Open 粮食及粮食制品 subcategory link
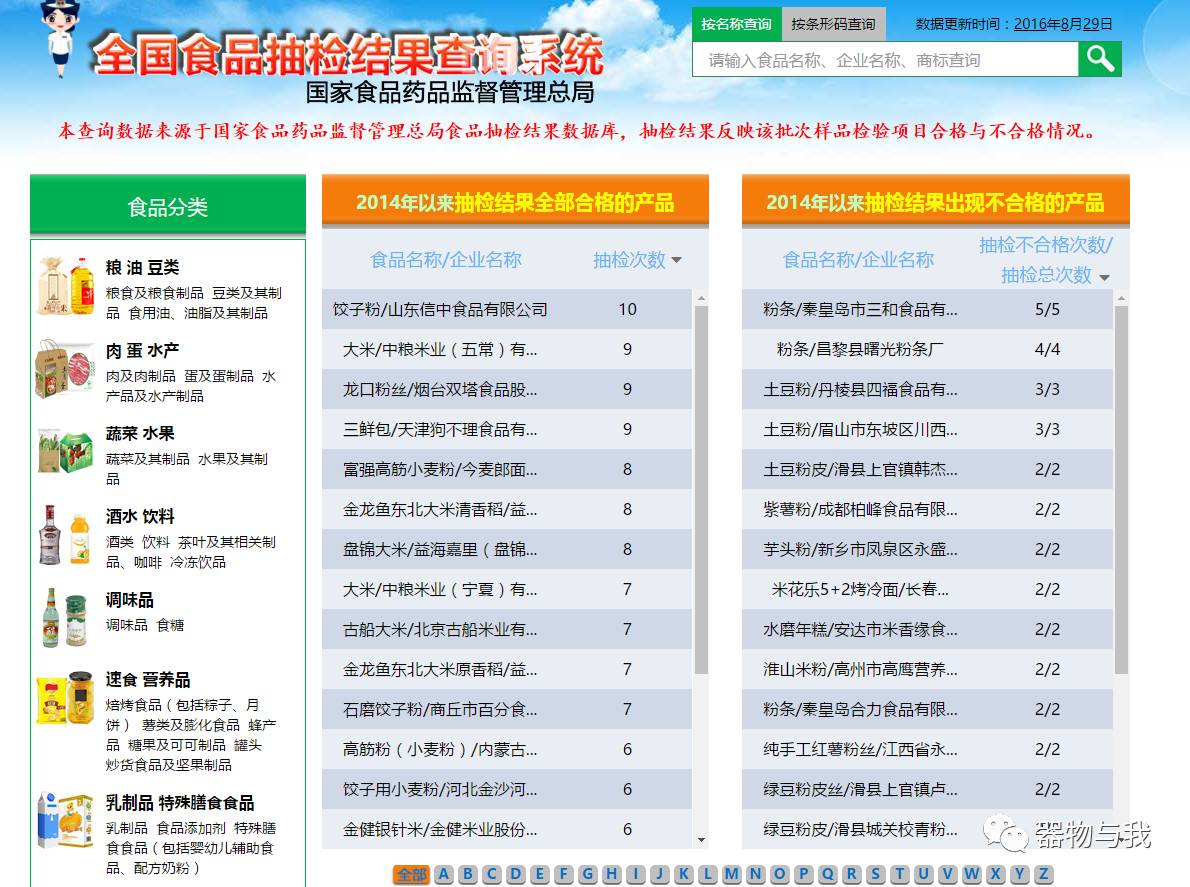Screen dimensions: 1190x887 [155, 293]
